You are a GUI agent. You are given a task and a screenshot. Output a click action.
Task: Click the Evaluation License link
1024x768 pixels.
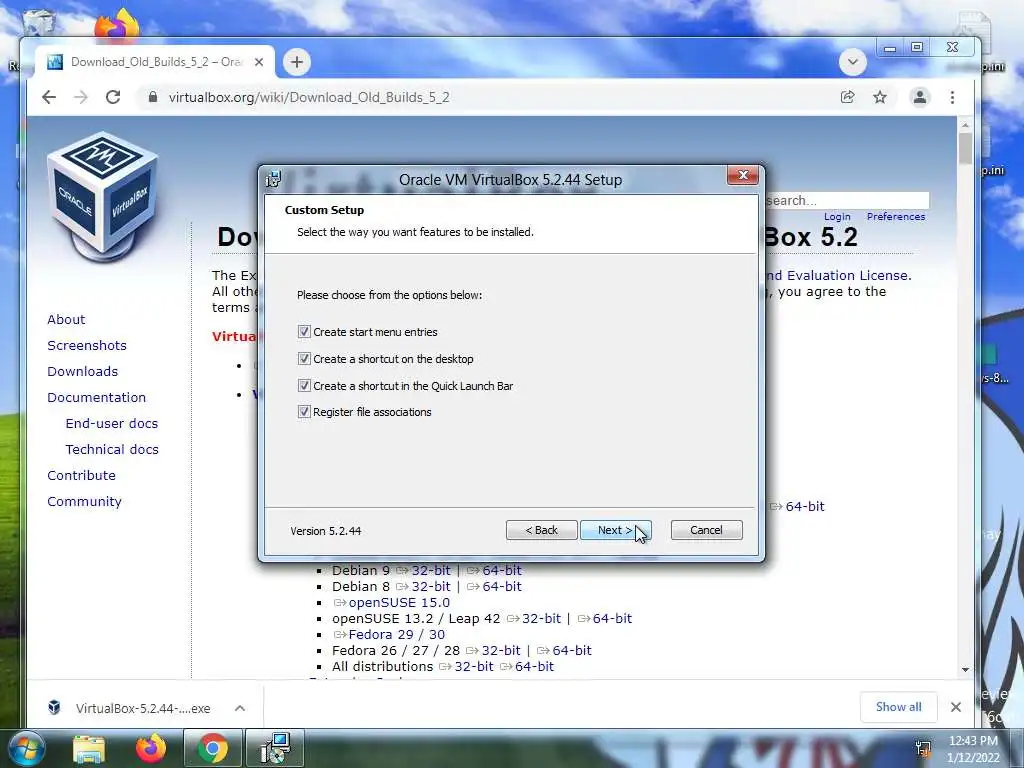coord(838,276)
